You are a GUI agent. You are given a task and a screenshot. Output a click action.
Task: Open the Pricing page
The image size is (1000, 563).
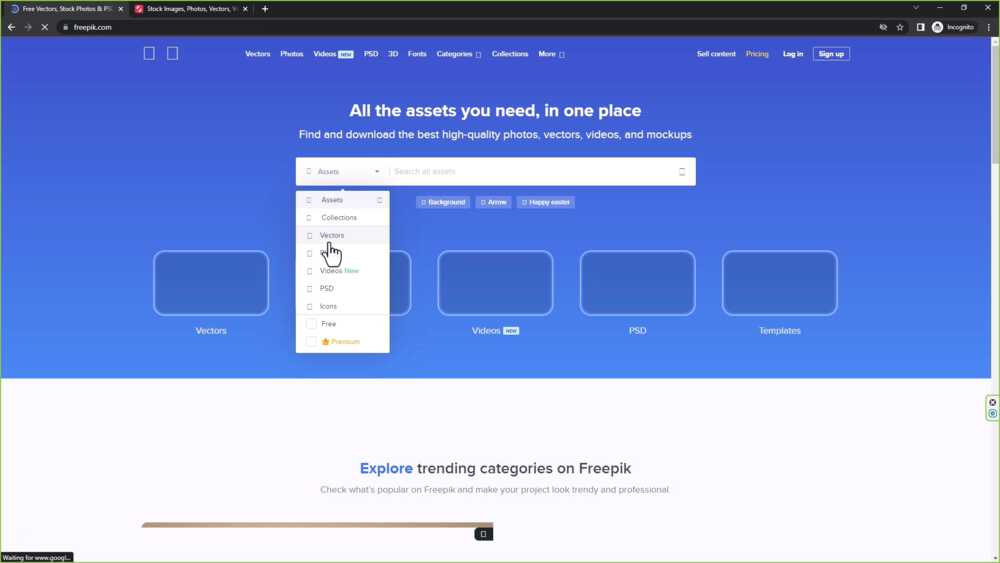(757, 54)
